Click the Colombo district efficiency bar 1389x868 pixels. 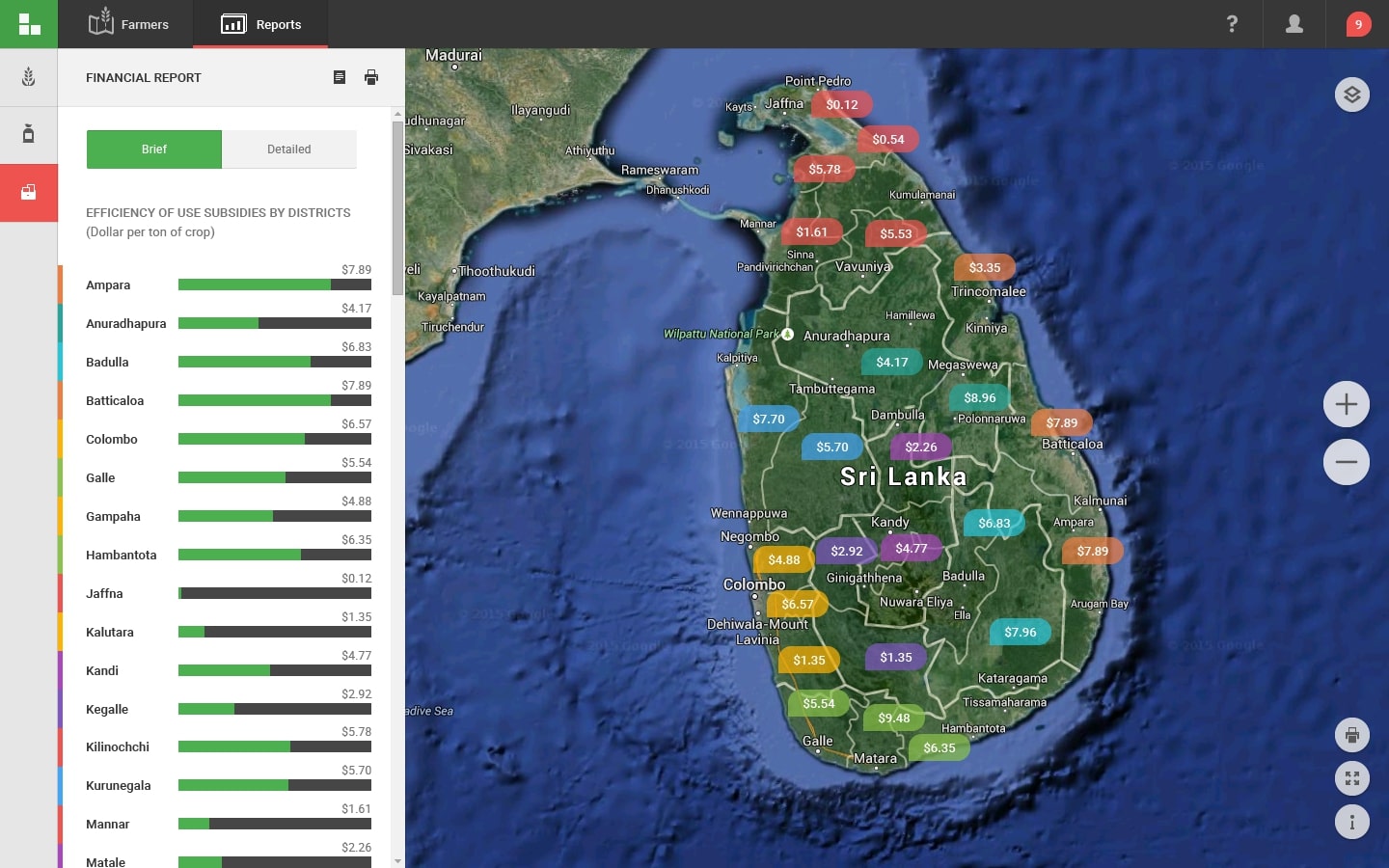click(275, 439)
